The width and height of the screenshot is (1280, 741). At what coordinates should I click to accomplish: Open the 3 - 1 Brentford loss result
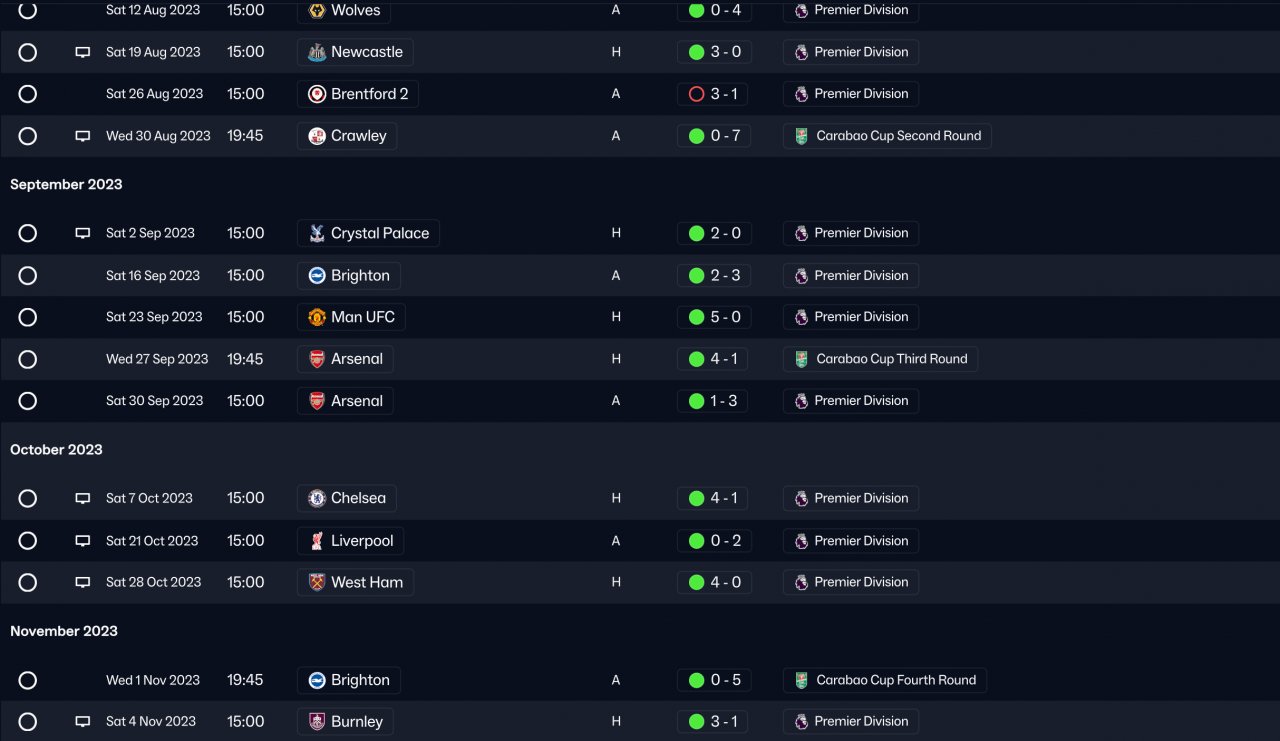pyautogui.click(x=714, y=94)
